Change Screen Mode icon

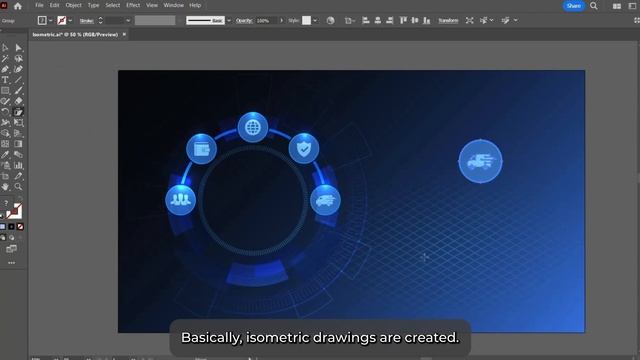(x=11, y=249)
